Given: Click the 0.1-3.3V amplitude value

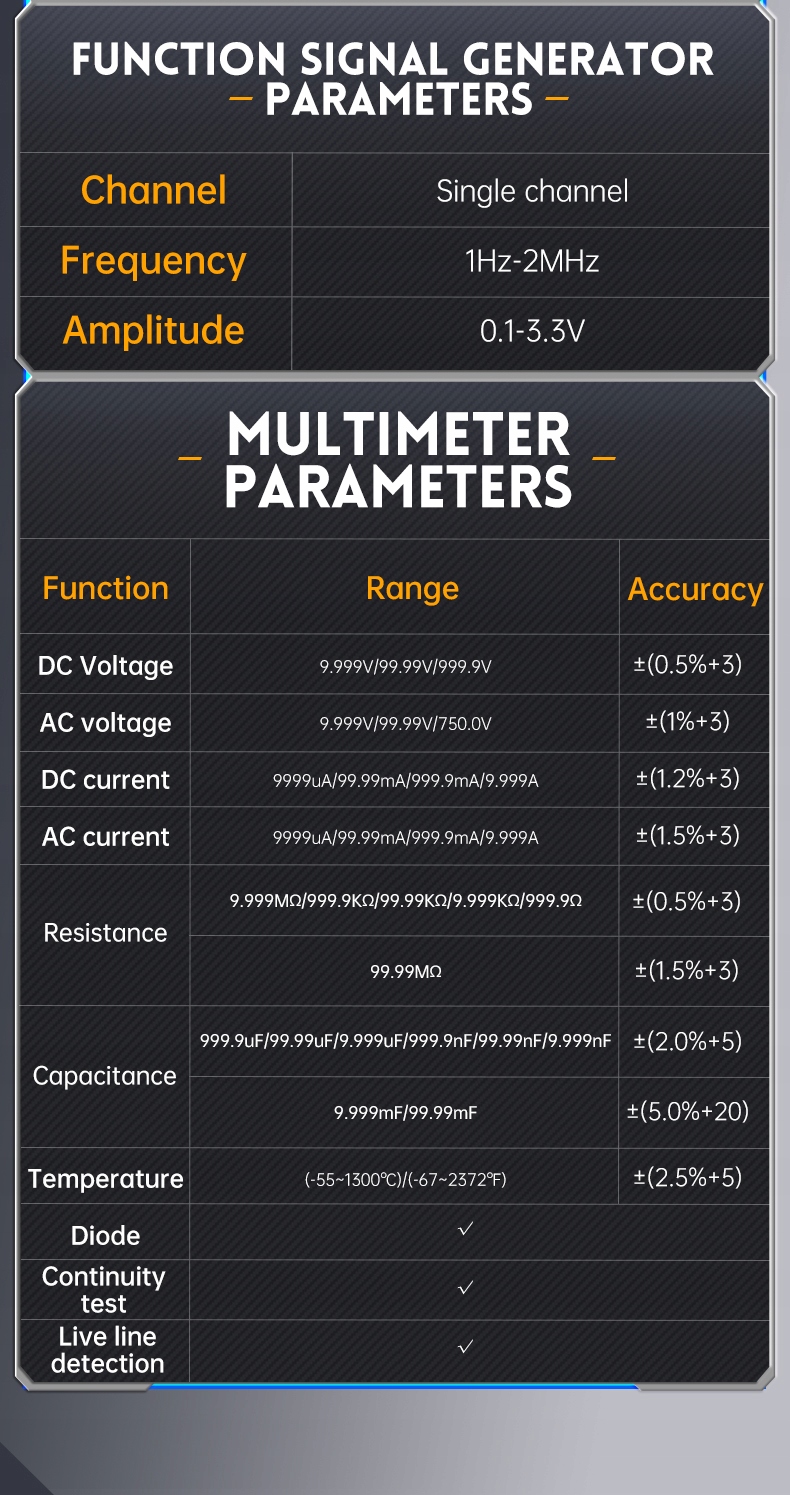Looking at the screenshot, I should pyautogui.click(x=532, y=331).
